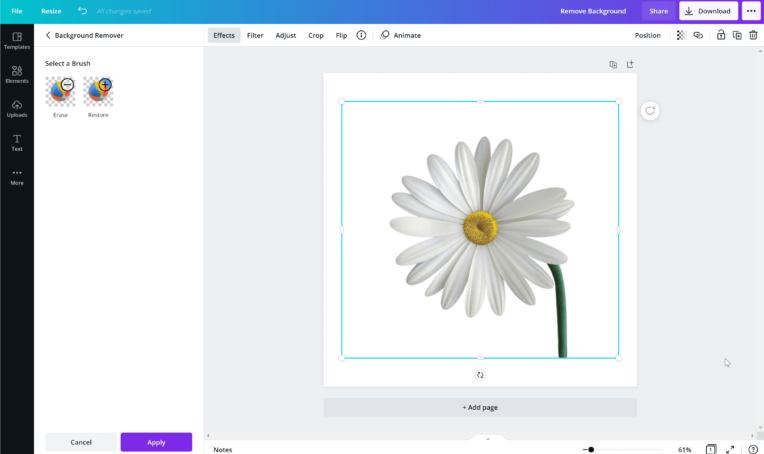764x454 pixels.
Task: Apply background remover changes
Action: 156,442
